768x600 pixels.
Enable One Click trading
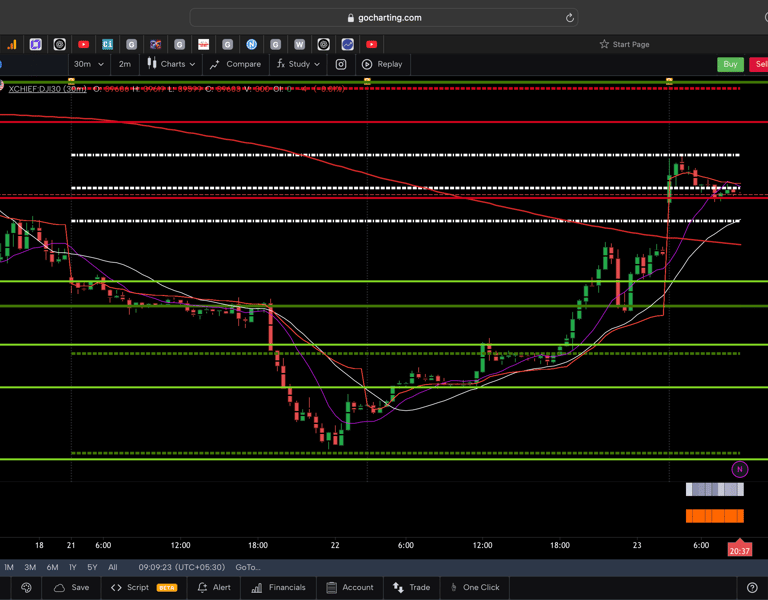(474, 587)
